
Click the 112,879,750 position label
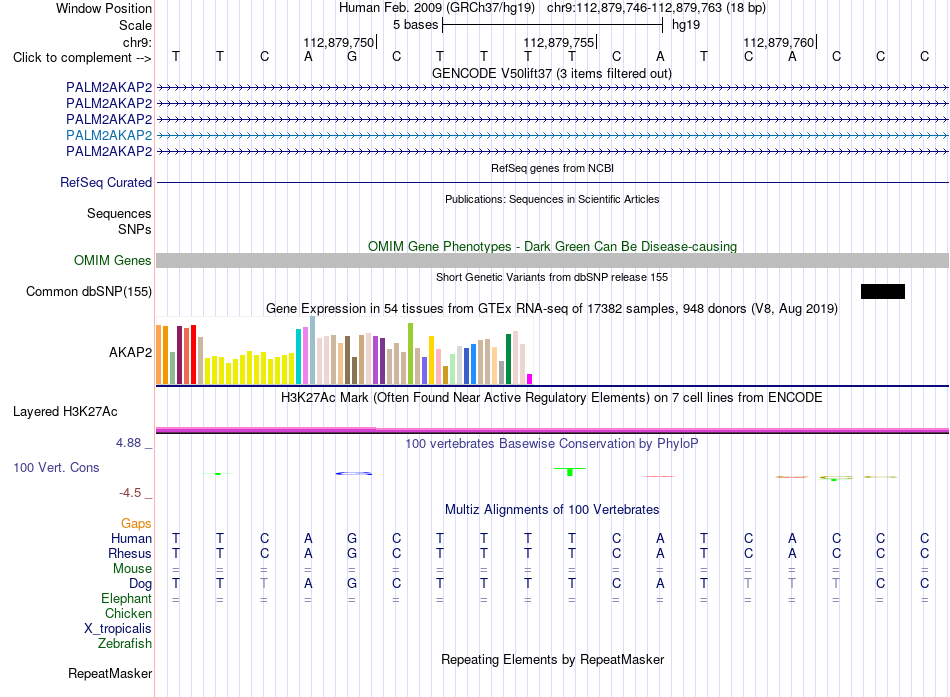pos(339,42)
